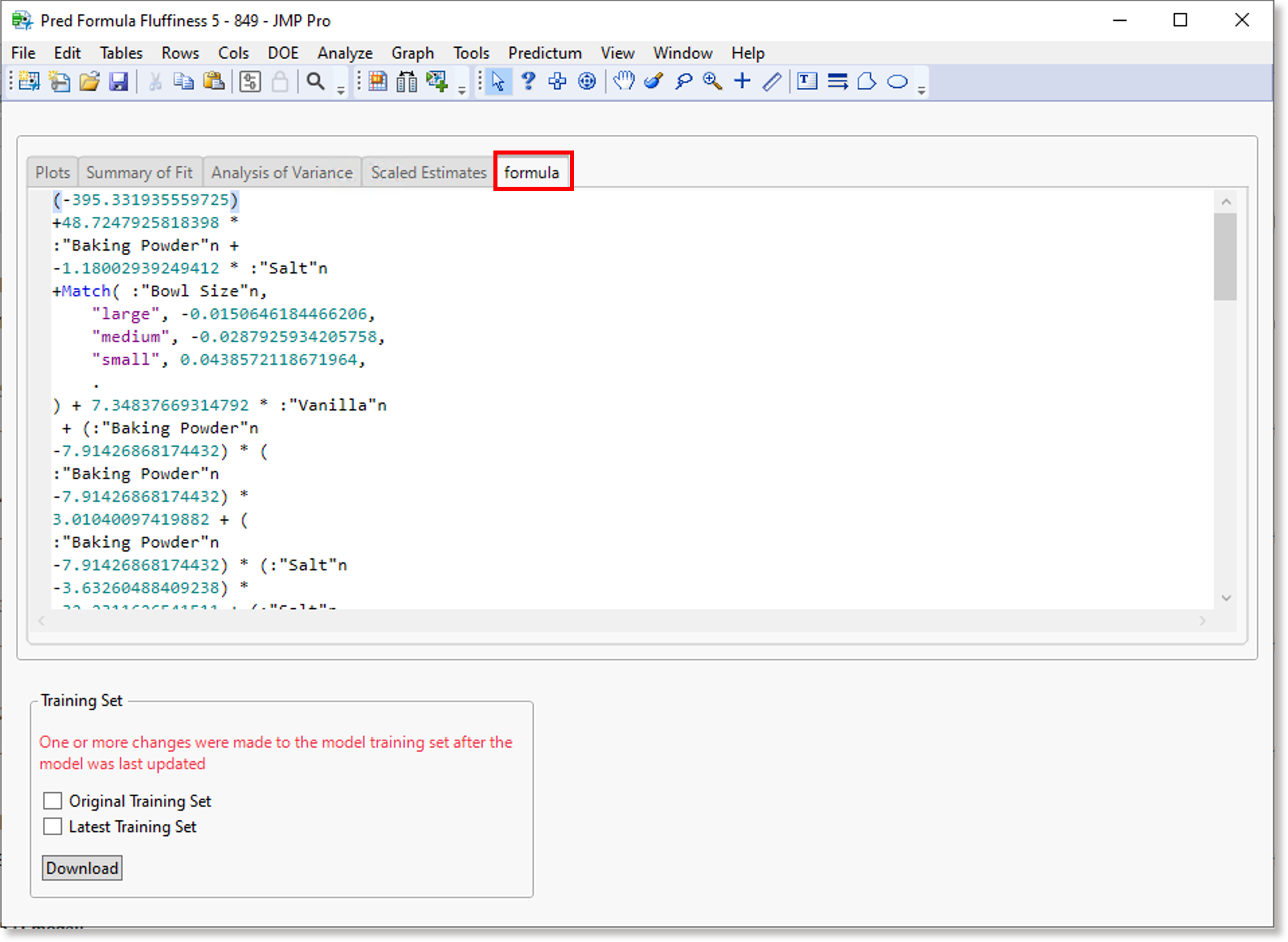The height and width of the screenshot is (942, 1288).
Task: Select the Simple Shape lines tool
Action: coord(838,81)
